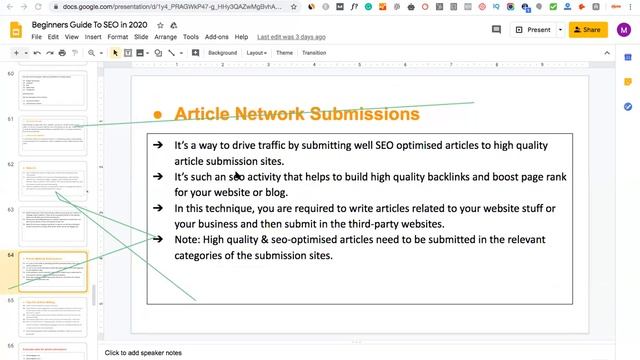This screenshot has width=640, height=360.
Task: Click the new slide plus button
Action: tap(16, 53)
